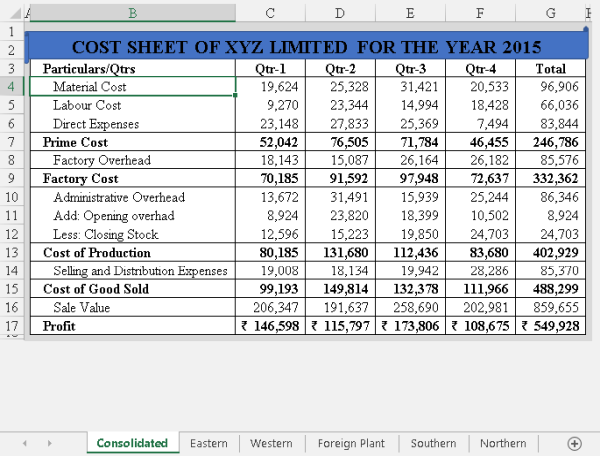600x456 pixels.
Task: Go to the Foreign Plant sheet
Action: (352, 443)
